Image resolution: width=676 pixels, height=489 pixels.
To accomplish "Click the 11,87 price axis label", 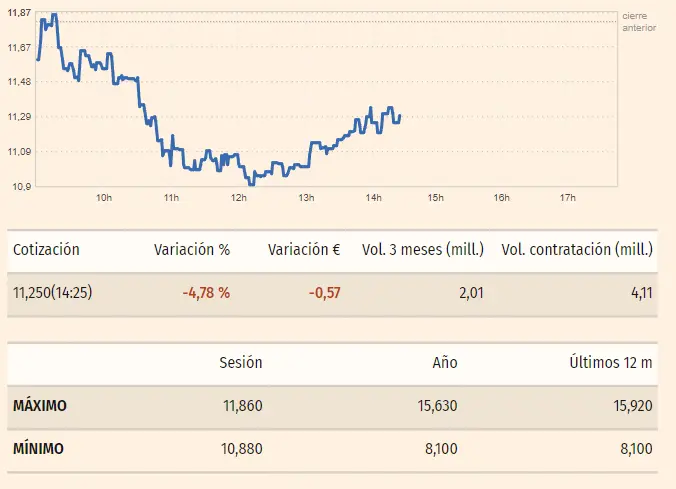I will tap(20, 12).
